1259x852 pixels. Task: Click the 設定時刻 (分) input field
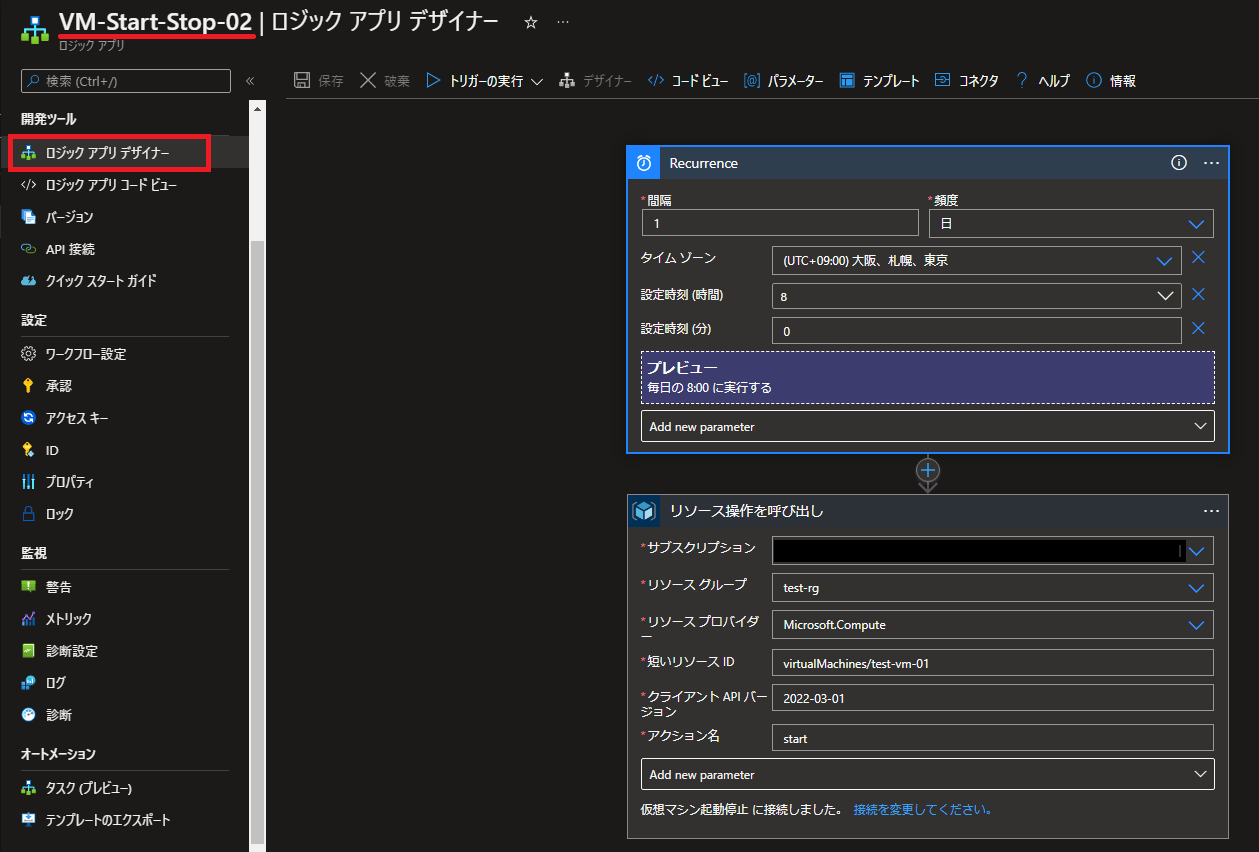point(976,331)
